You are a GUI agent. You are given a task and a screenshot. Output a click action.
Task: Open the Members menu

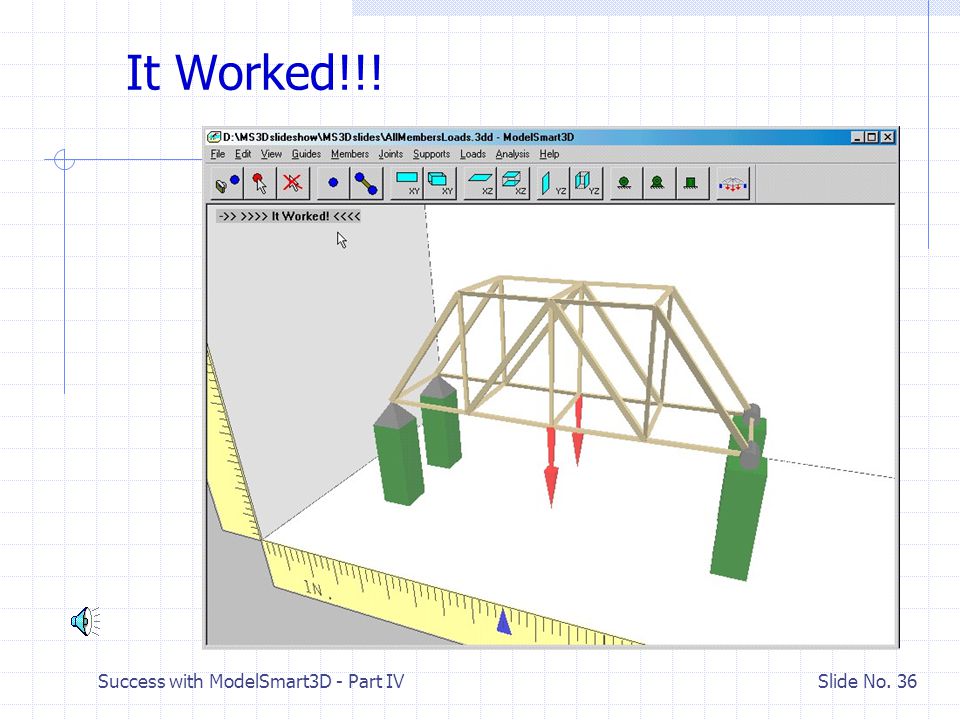[350, 154]
